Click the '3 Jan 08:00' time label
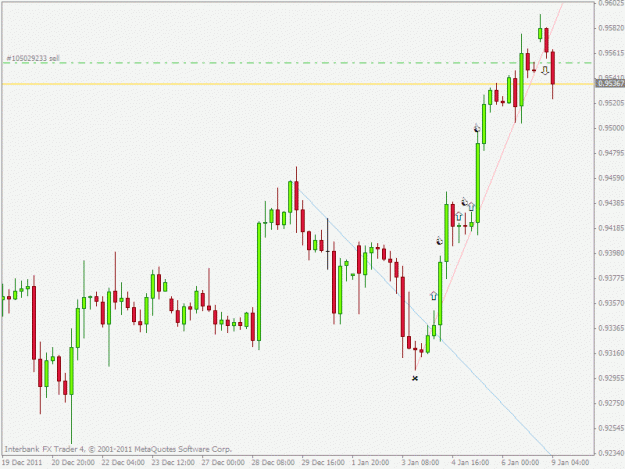The width and height of the screenshot is (625, 469). 420,462
